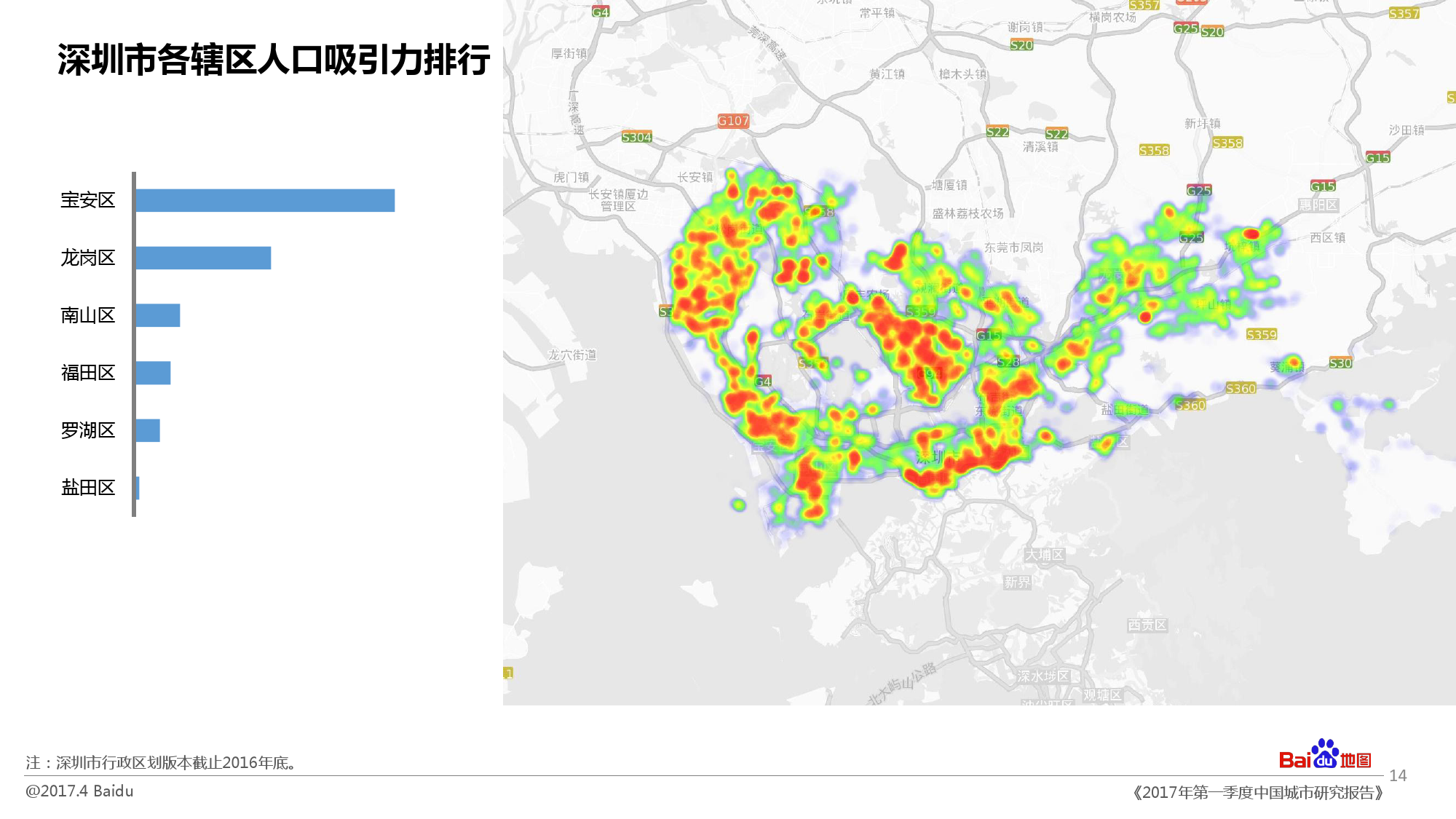Select the blue bar for 福田区

[153, 373]
